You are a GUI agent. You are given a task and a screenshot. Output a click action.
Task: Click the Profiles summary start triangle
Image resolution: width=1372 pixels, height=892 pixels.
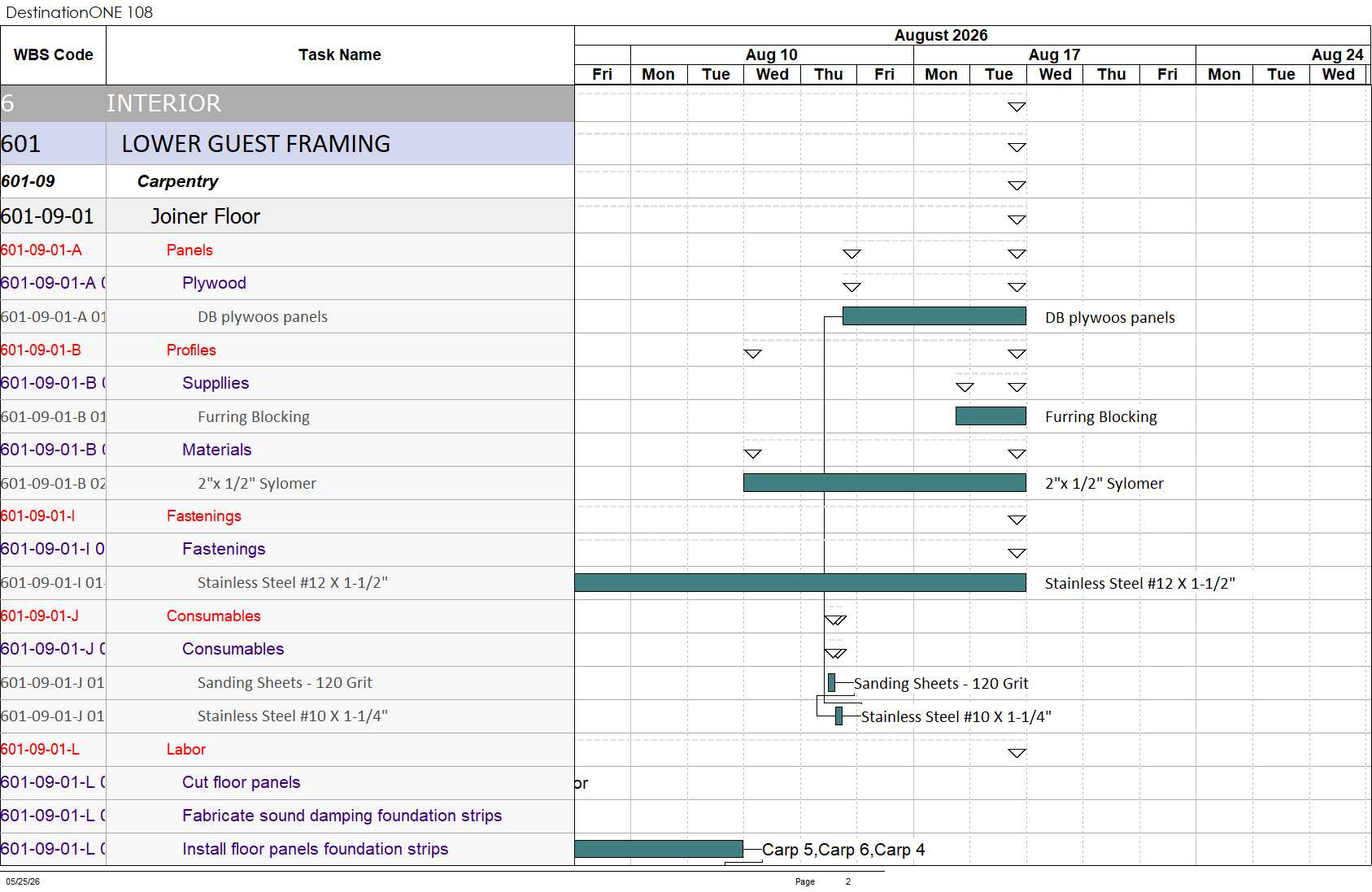tap(753, 355)
